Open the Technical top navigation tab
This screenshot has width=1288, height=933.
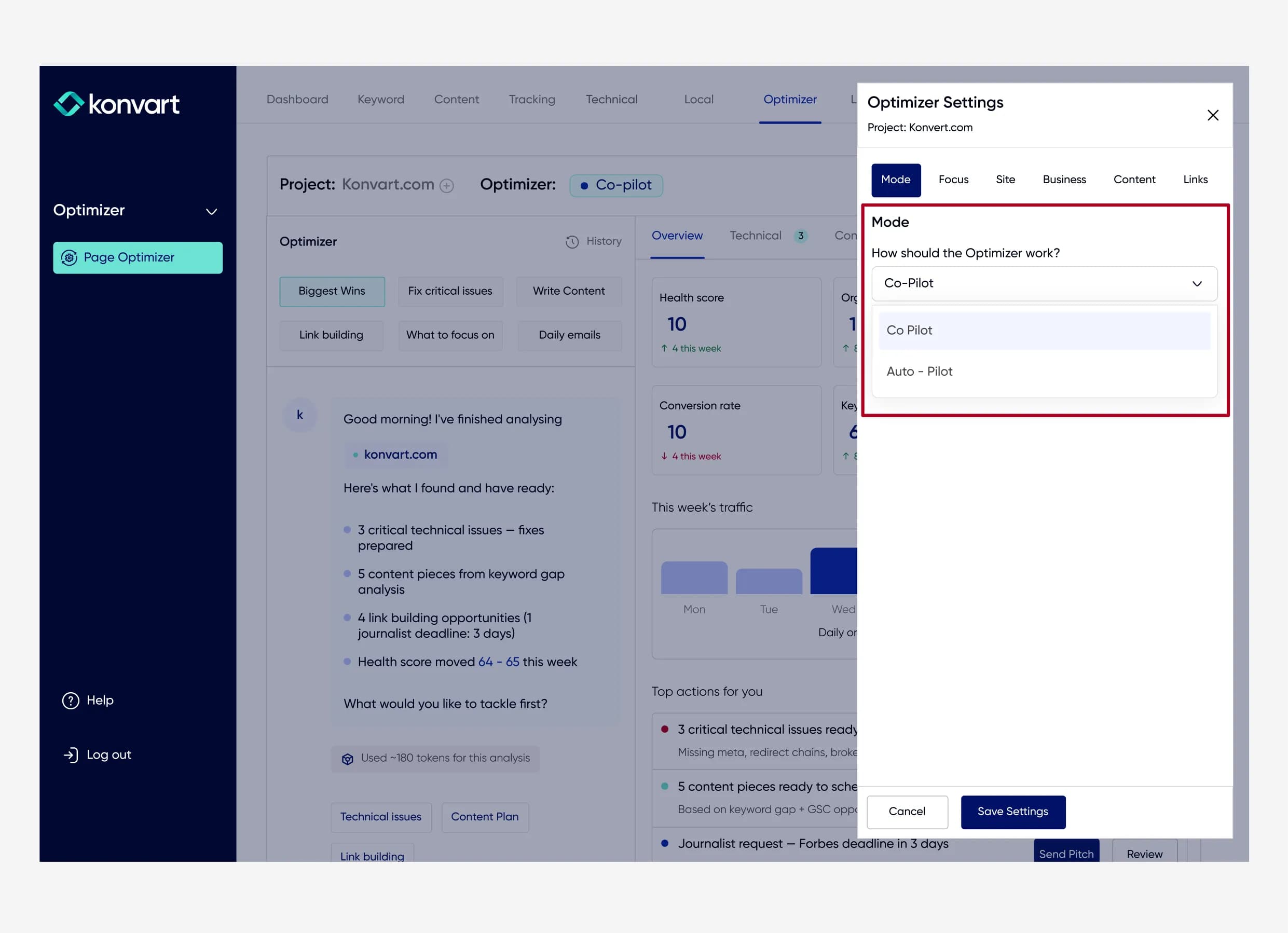point(611,100)
